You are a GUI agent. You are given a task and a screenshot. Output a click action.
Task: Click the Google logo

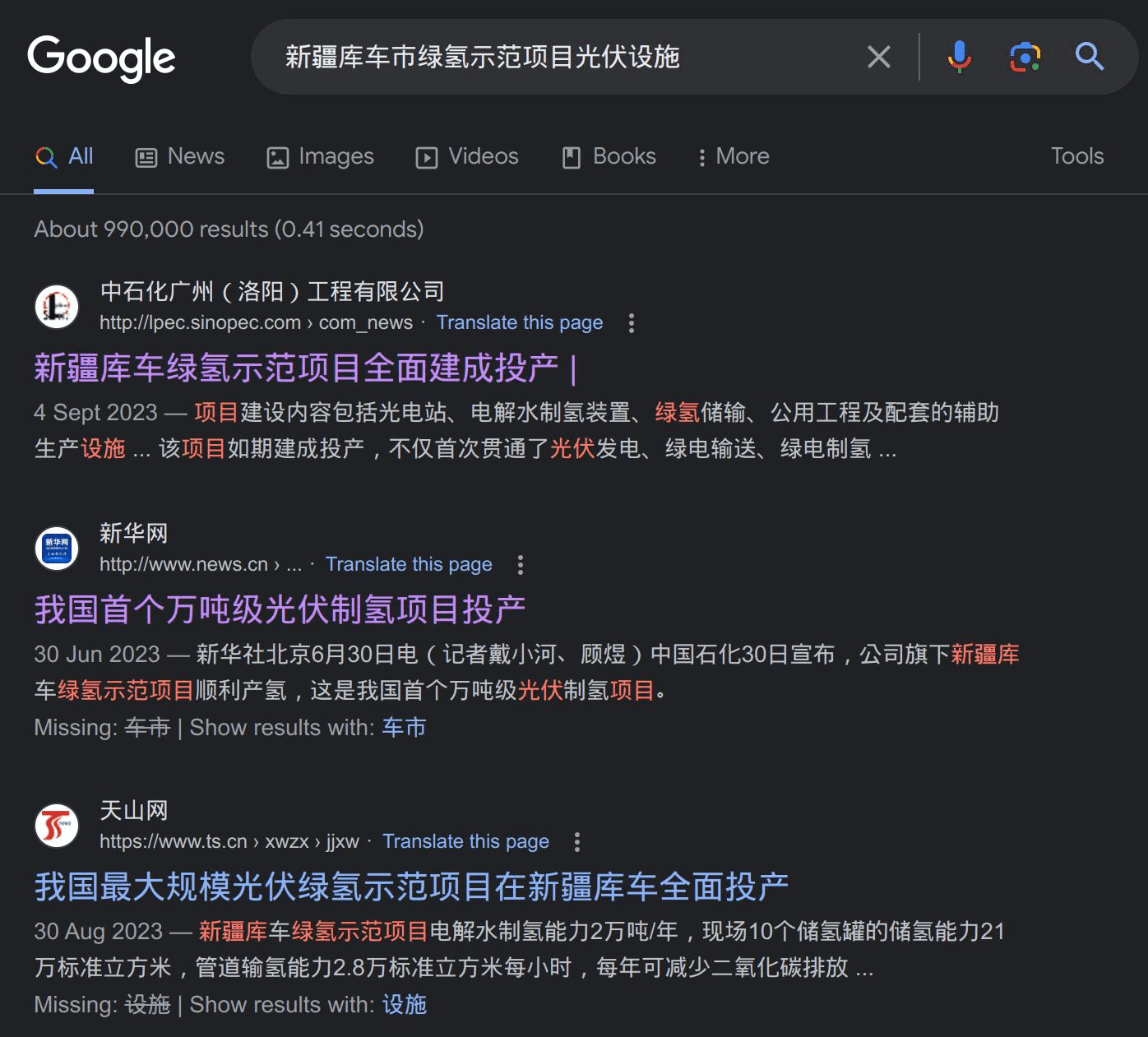[x=101, y=58]
